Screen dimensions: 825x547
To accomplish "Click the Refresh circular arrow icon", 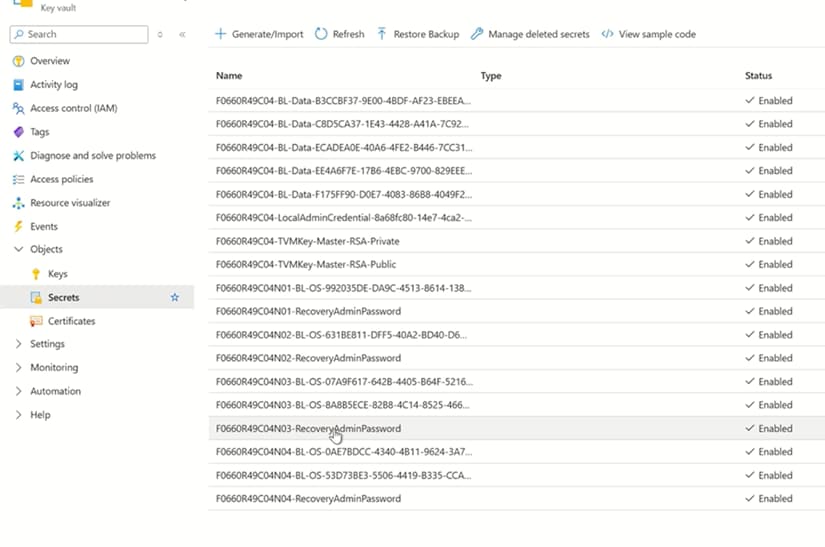I will point(321,34).
